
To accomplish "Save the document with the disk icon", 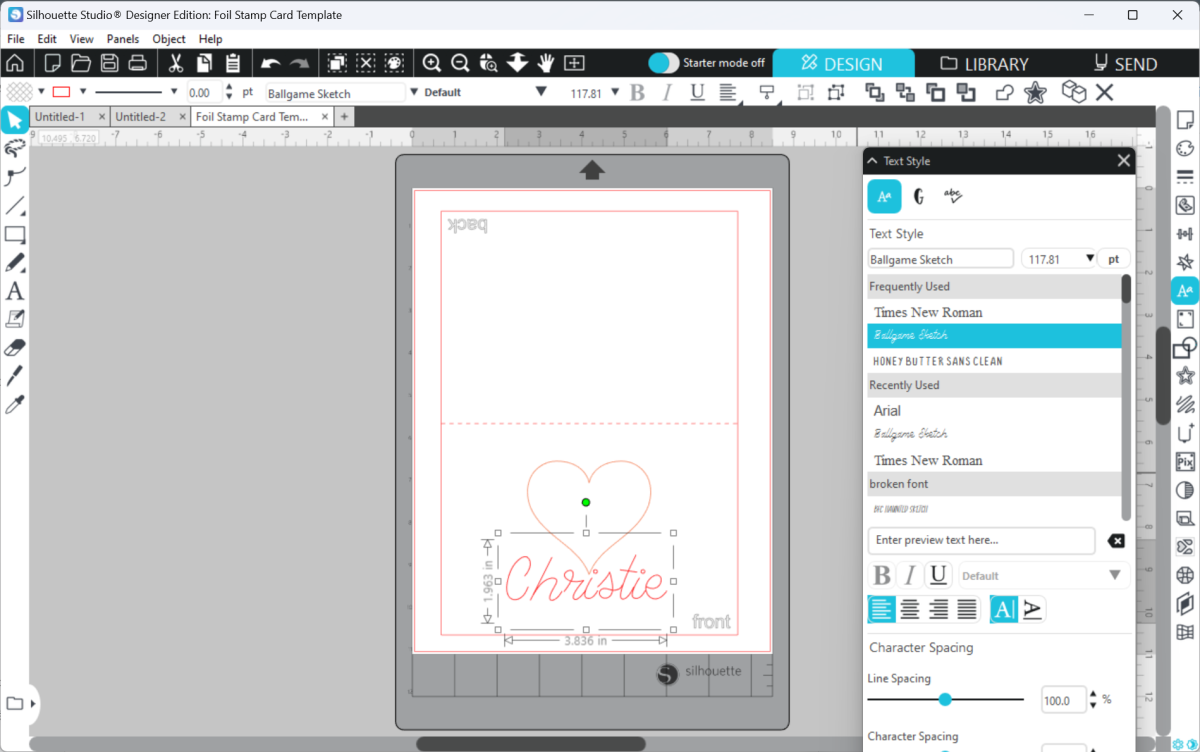I will tap(109, 63).
